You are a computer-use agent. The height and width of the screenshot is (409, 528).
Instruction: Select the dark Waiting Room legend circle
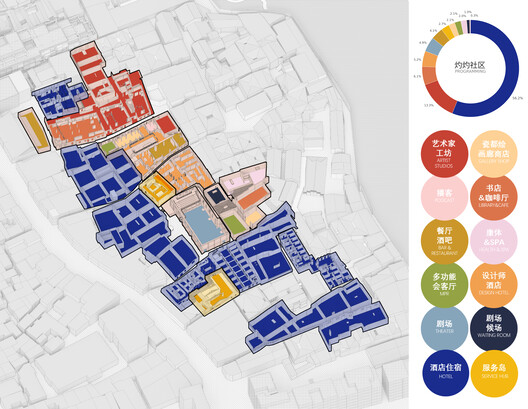click(x=493, y=329)
